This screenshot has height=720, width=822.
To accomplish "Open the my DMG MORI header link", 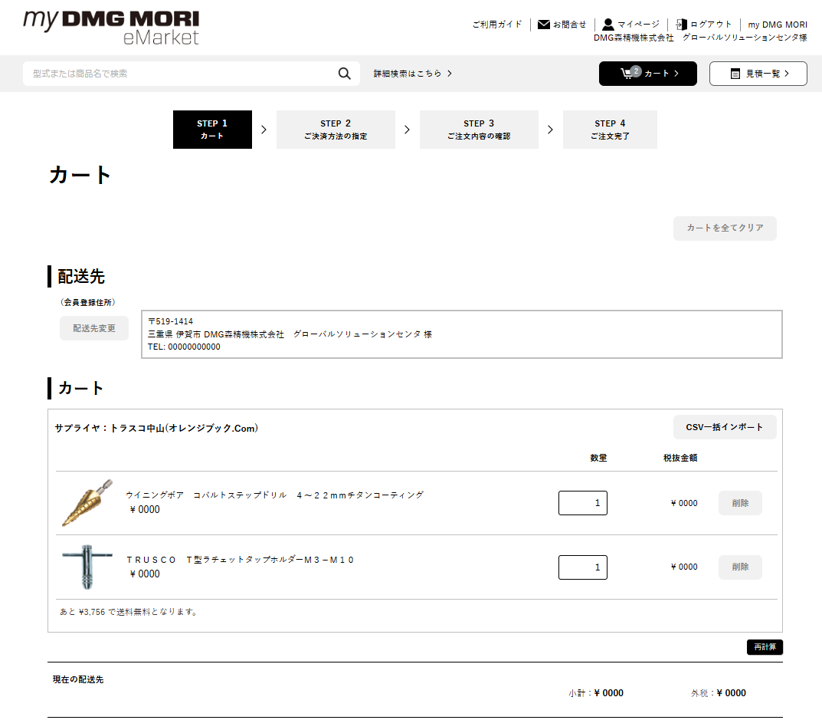I will [777, 25].
